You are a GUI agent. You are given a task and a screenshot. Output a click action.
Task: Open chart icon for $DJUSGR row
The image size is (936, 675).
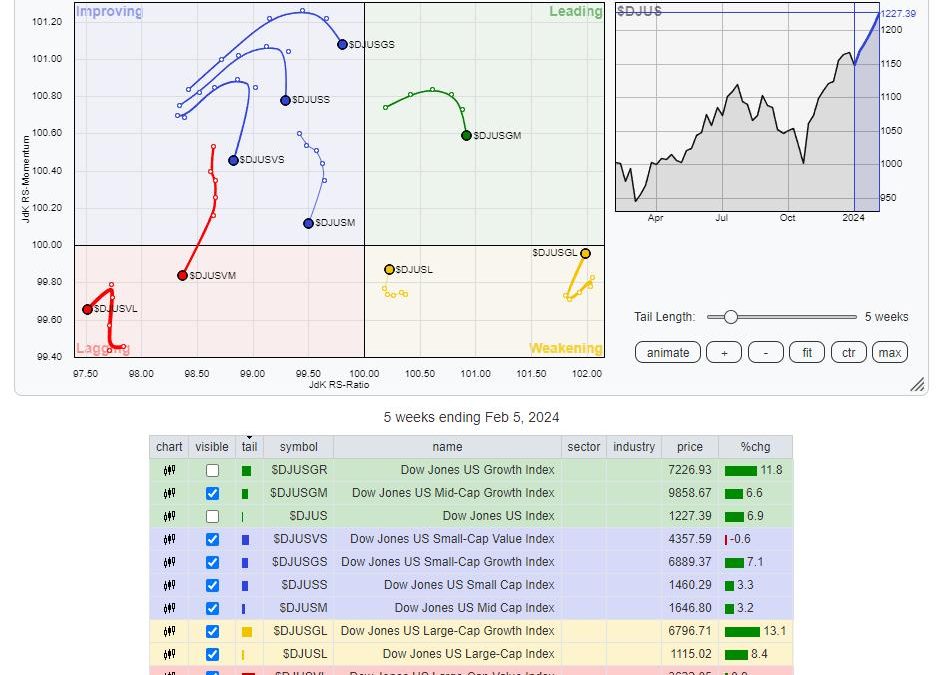[170, 470]
